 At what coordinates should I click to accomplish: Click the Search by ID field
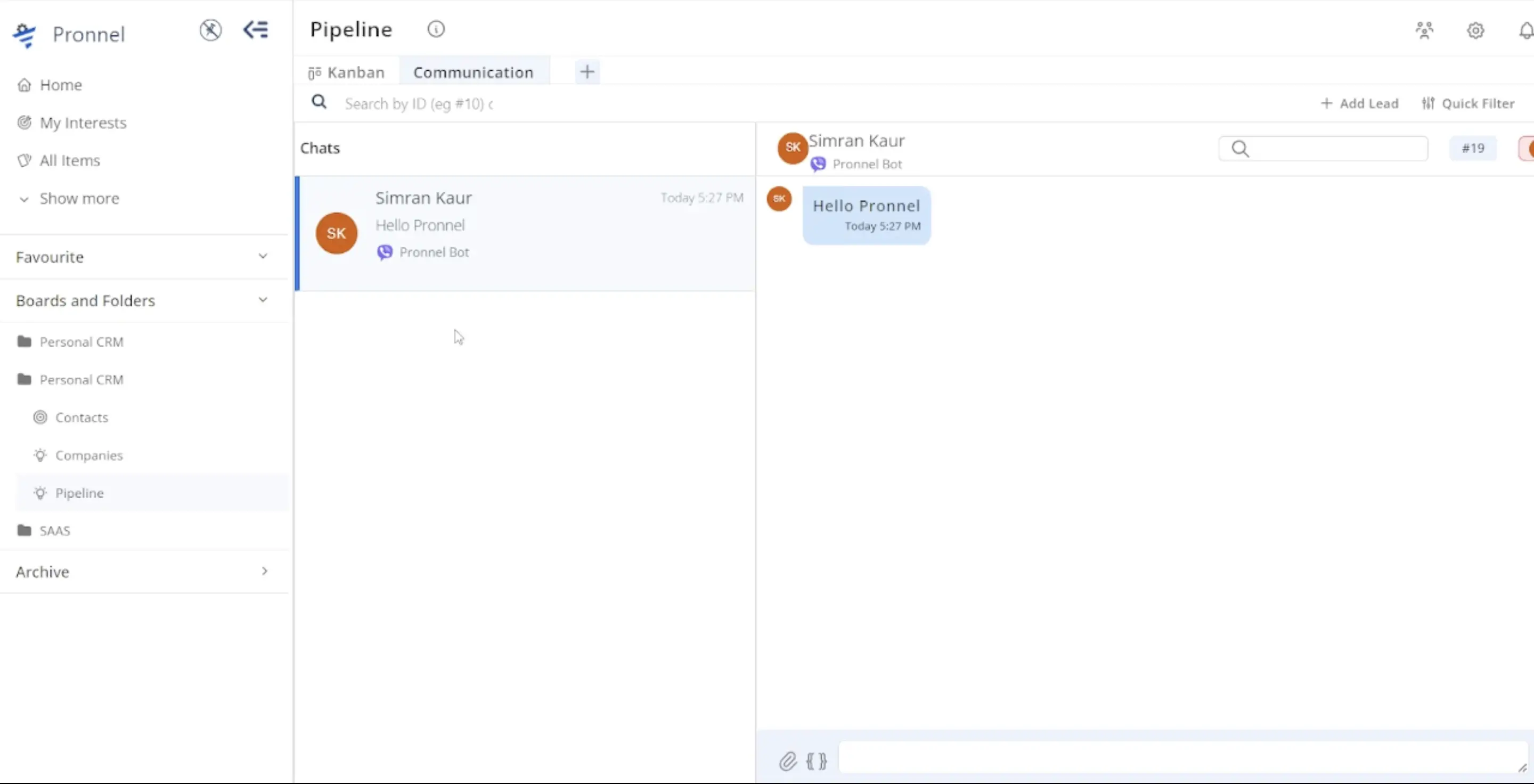point(419,104)
